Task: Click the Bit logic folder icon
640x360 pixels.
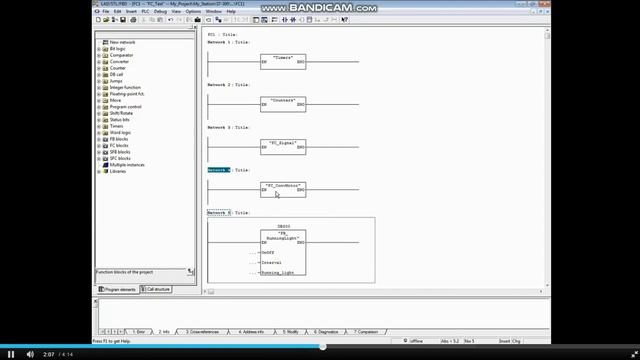Action: pos(105,49)
